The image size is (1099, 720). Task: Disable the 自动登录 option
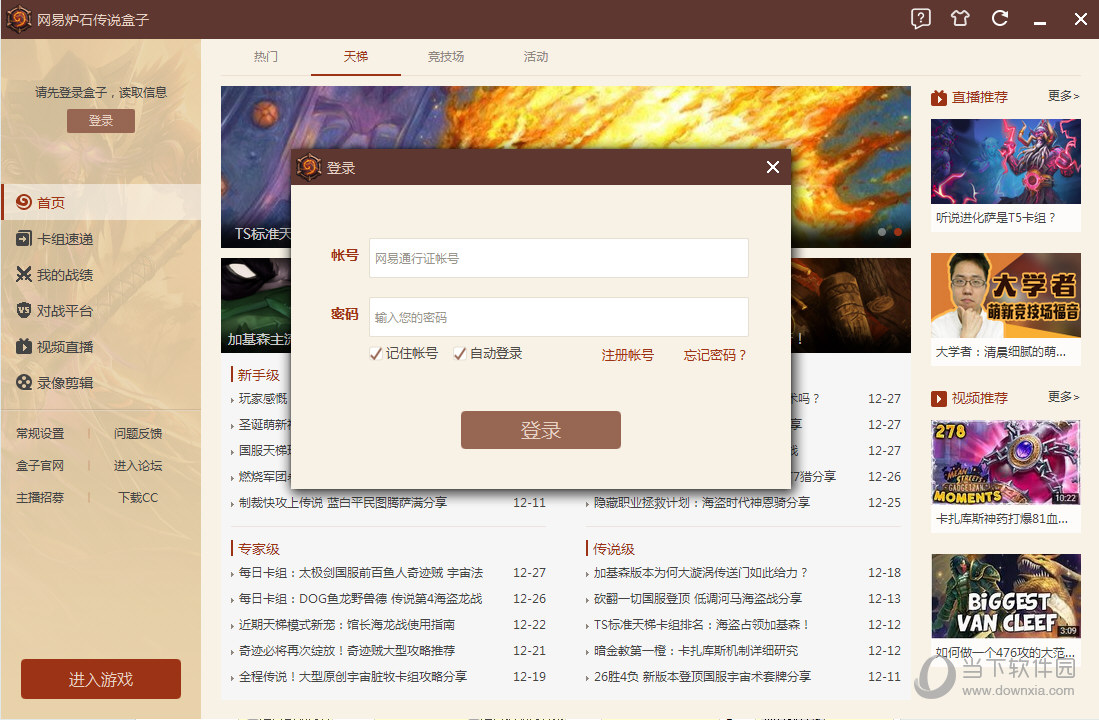pyautogui.click(x=459, y=353)
